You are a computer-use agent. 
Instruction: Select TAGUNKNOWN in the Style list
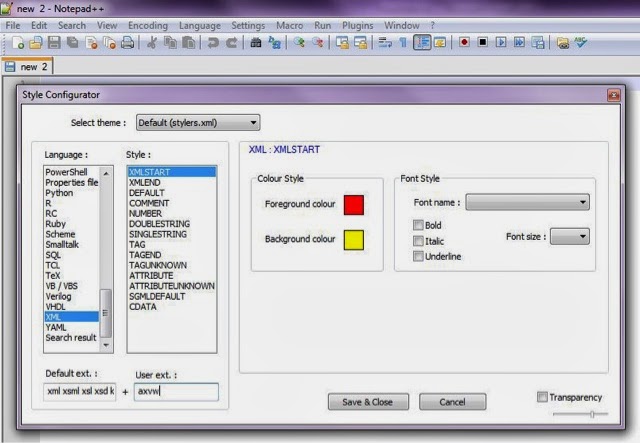click(x=158, y=265)
